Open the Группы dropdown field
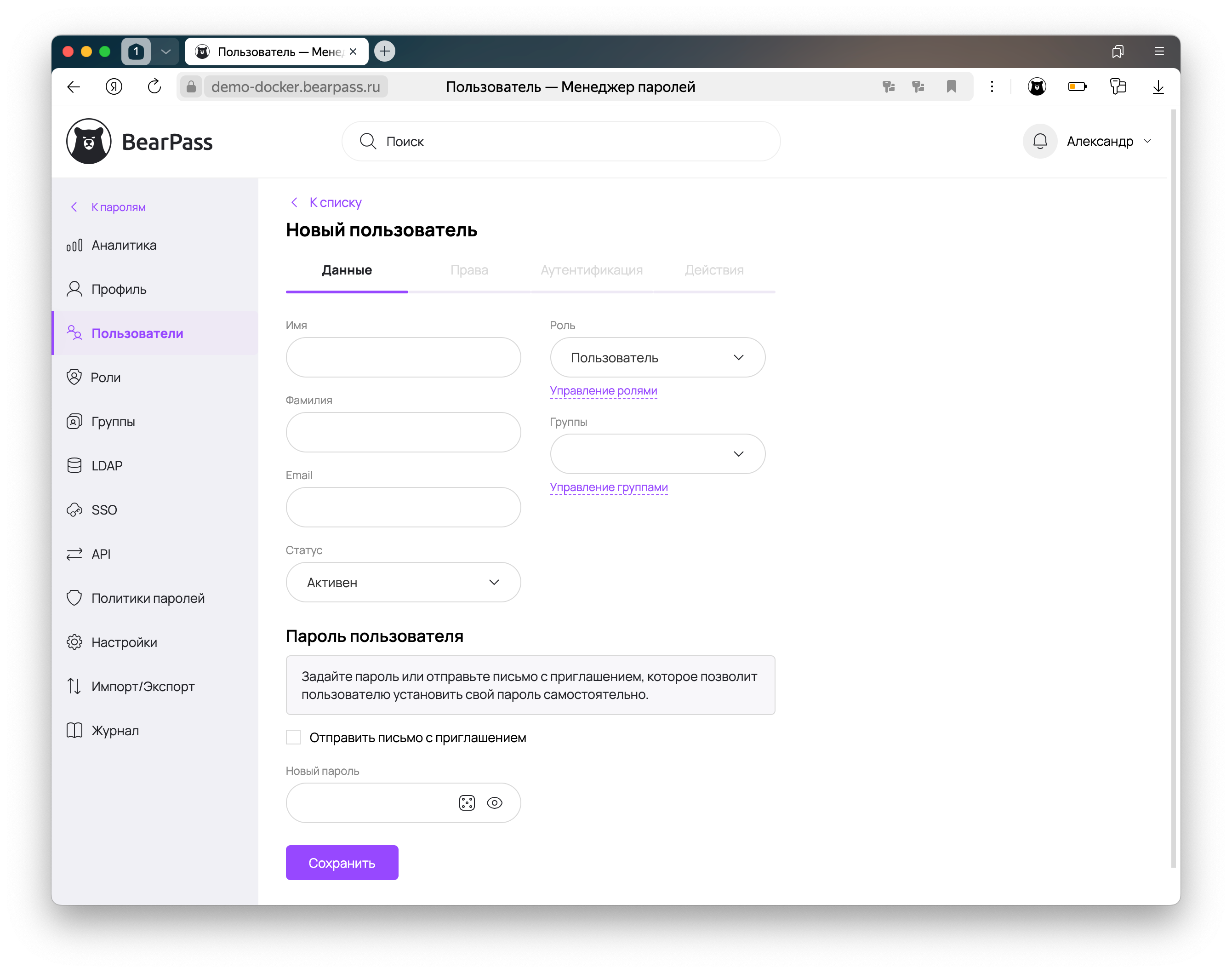 (657, 454)
